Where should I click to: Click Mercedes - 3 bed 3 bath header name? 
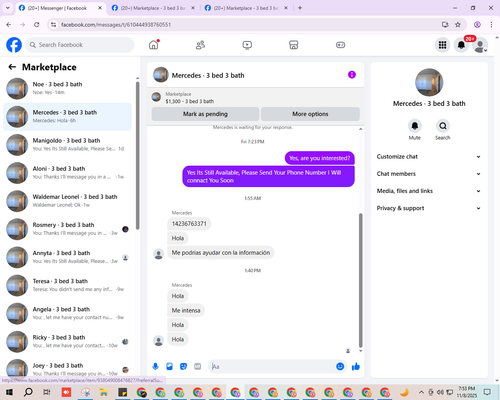[x=208, y=75]
